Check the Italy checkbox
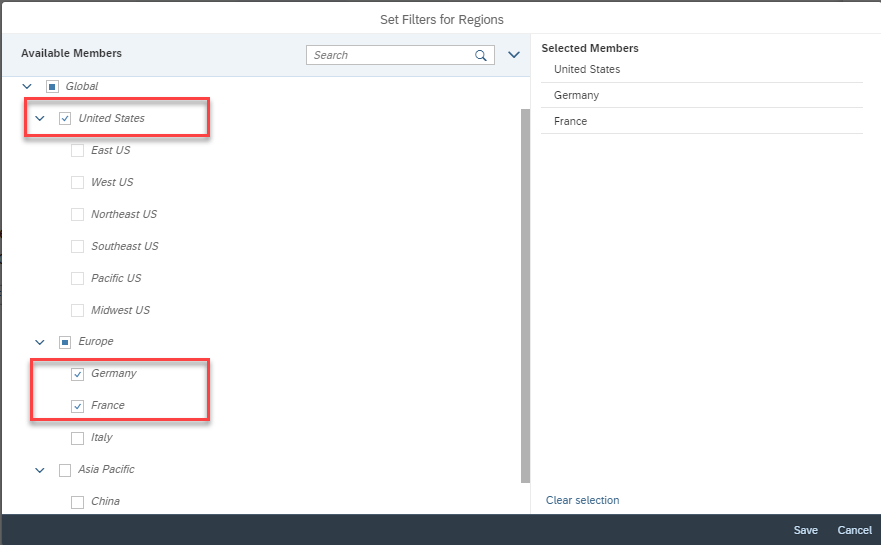 click(78, 438)
